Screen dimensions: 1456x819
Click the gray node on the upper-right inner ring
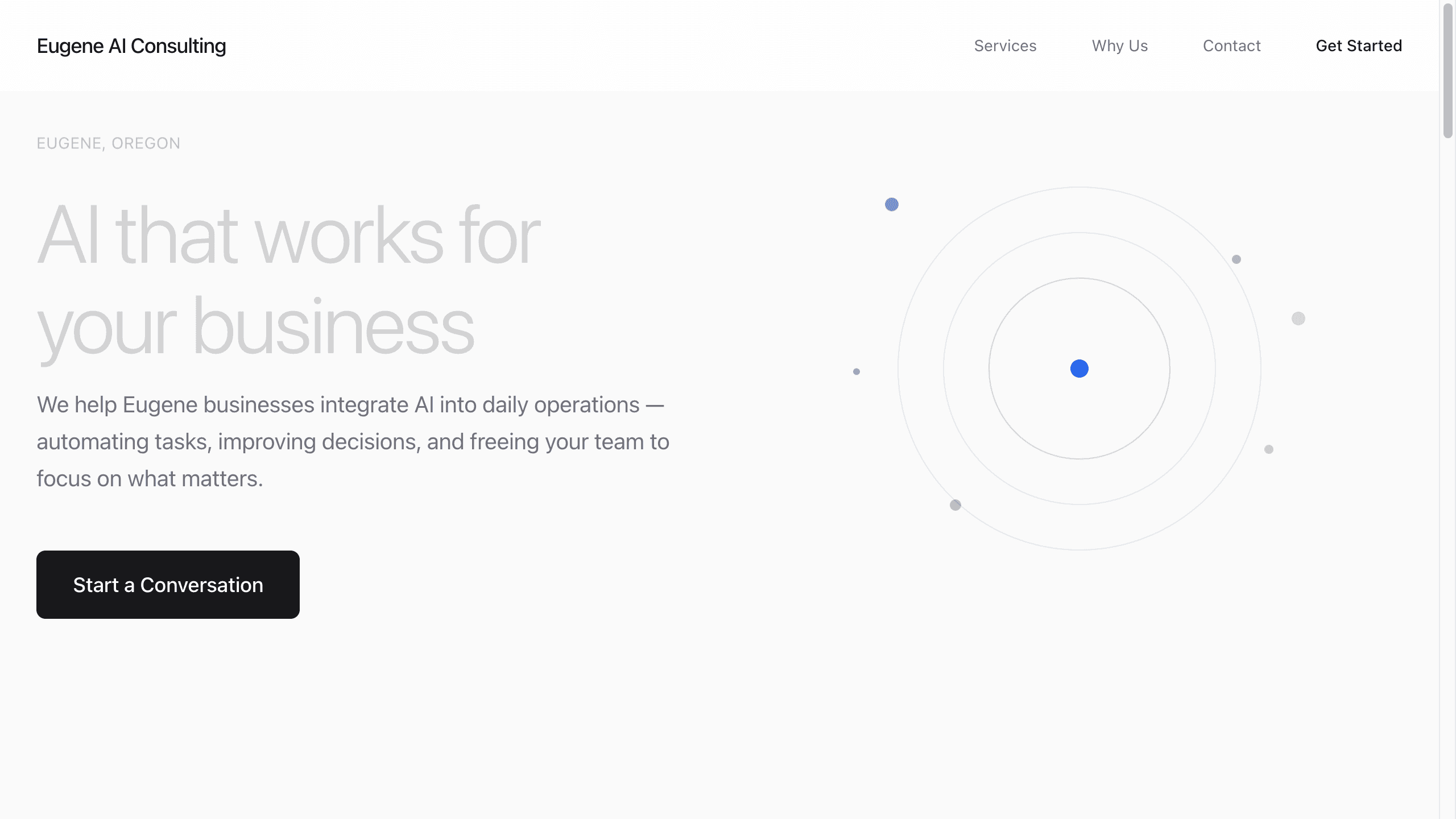1236,259
